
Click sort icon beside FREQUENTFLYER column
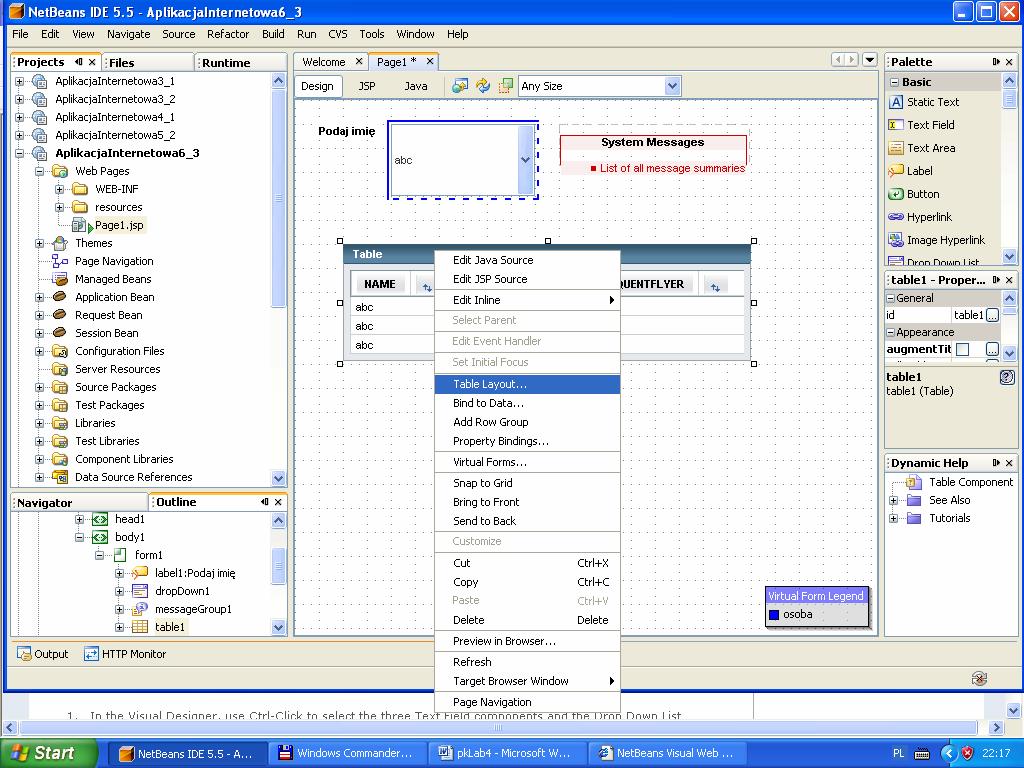(715, 285)
